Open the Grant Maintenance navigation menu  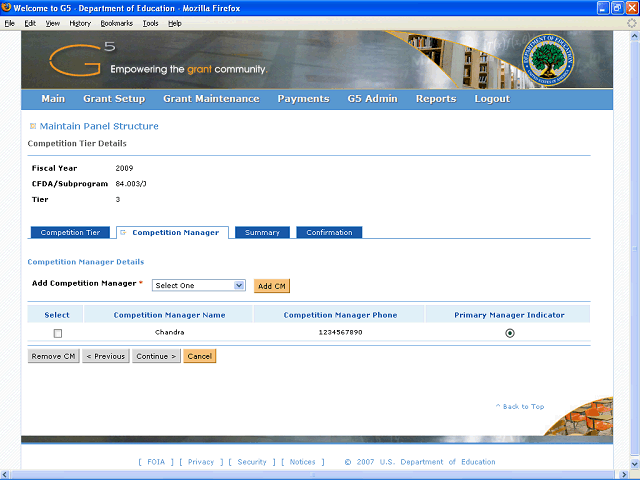coord(211,99)
